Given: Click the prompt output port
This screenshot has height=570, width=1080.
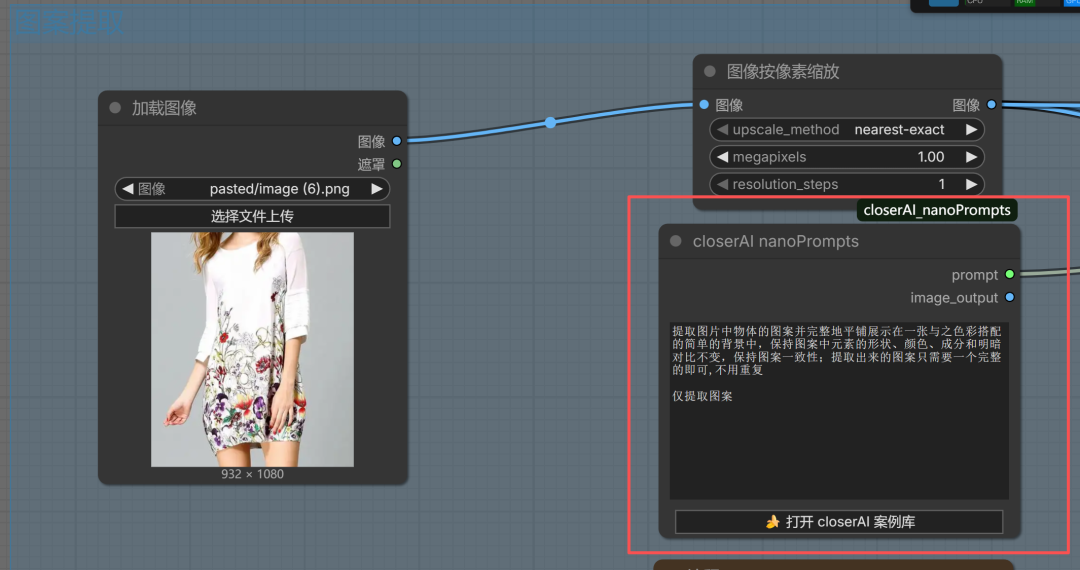Looking at the screenshot, I should tap(1010, 274).
